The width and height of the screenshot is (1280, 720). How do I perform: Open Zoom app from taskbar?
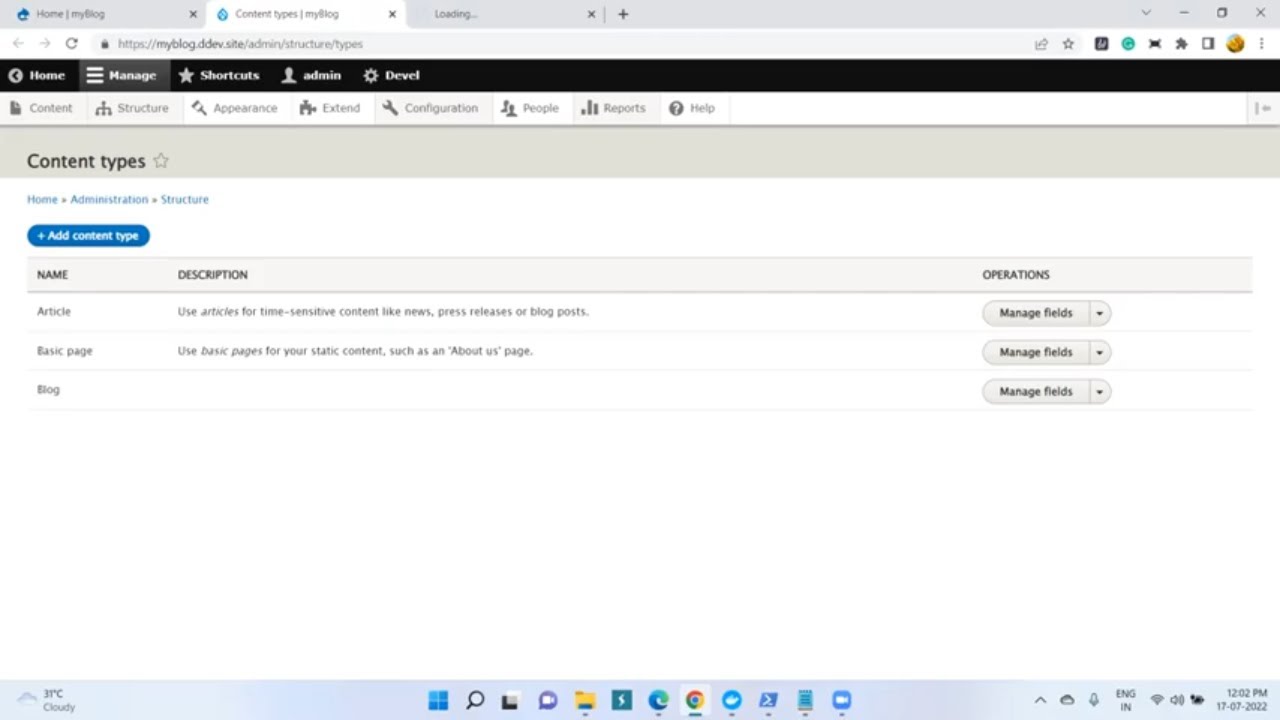click(841, 700)
